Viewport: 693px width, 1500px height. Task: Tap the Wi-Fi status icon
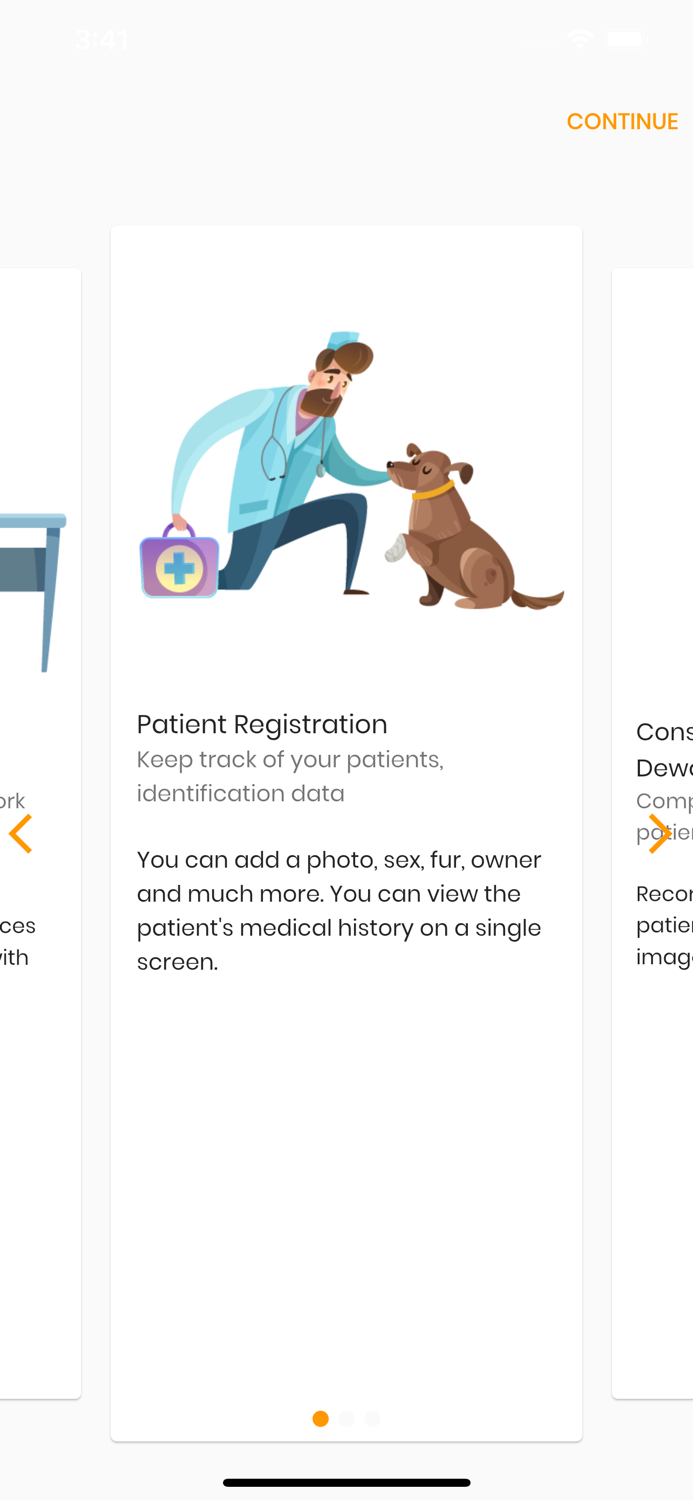[x=579, y=39]
